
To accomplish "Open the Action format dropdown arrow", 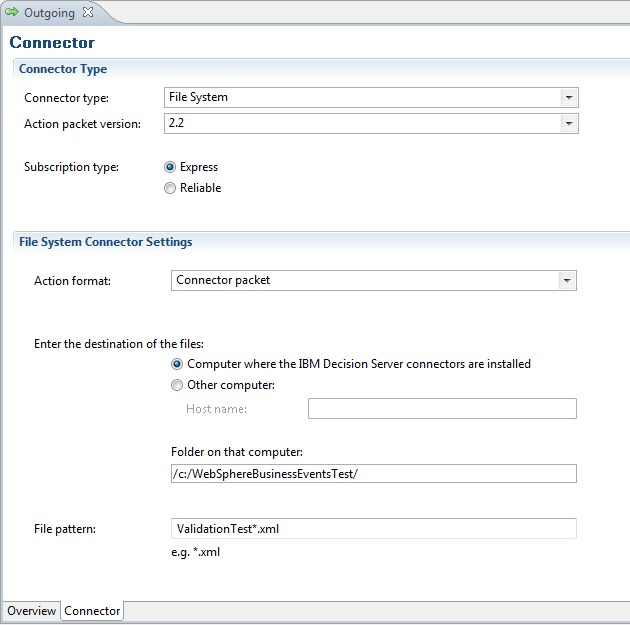I will pyautogui.click(x=567, y=280).
